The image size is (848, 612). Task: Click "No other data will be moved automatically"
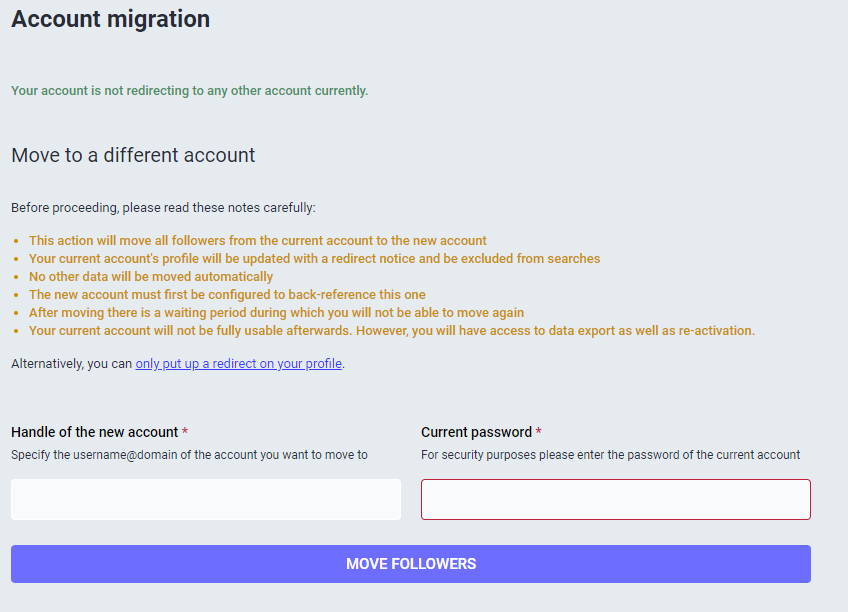pyautogui.click(x=150, y=276)
